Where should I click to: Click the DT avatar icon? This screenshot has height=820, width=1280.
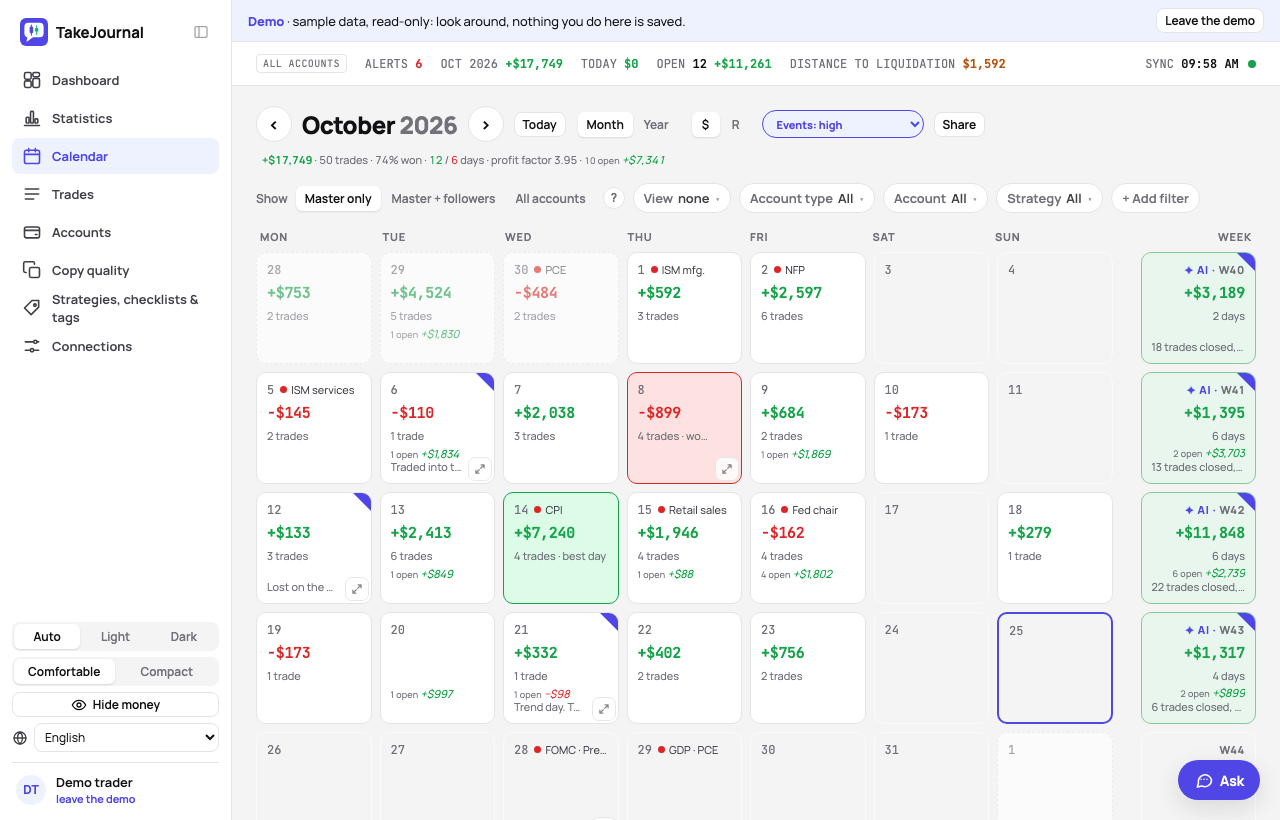point(31,790)
